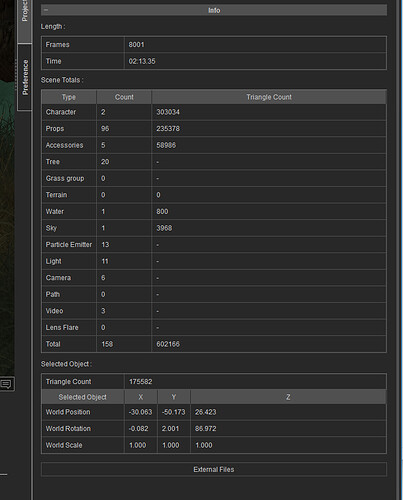Select the Particle Emitter row
This screenshot has width=403, height=500.
214,245
